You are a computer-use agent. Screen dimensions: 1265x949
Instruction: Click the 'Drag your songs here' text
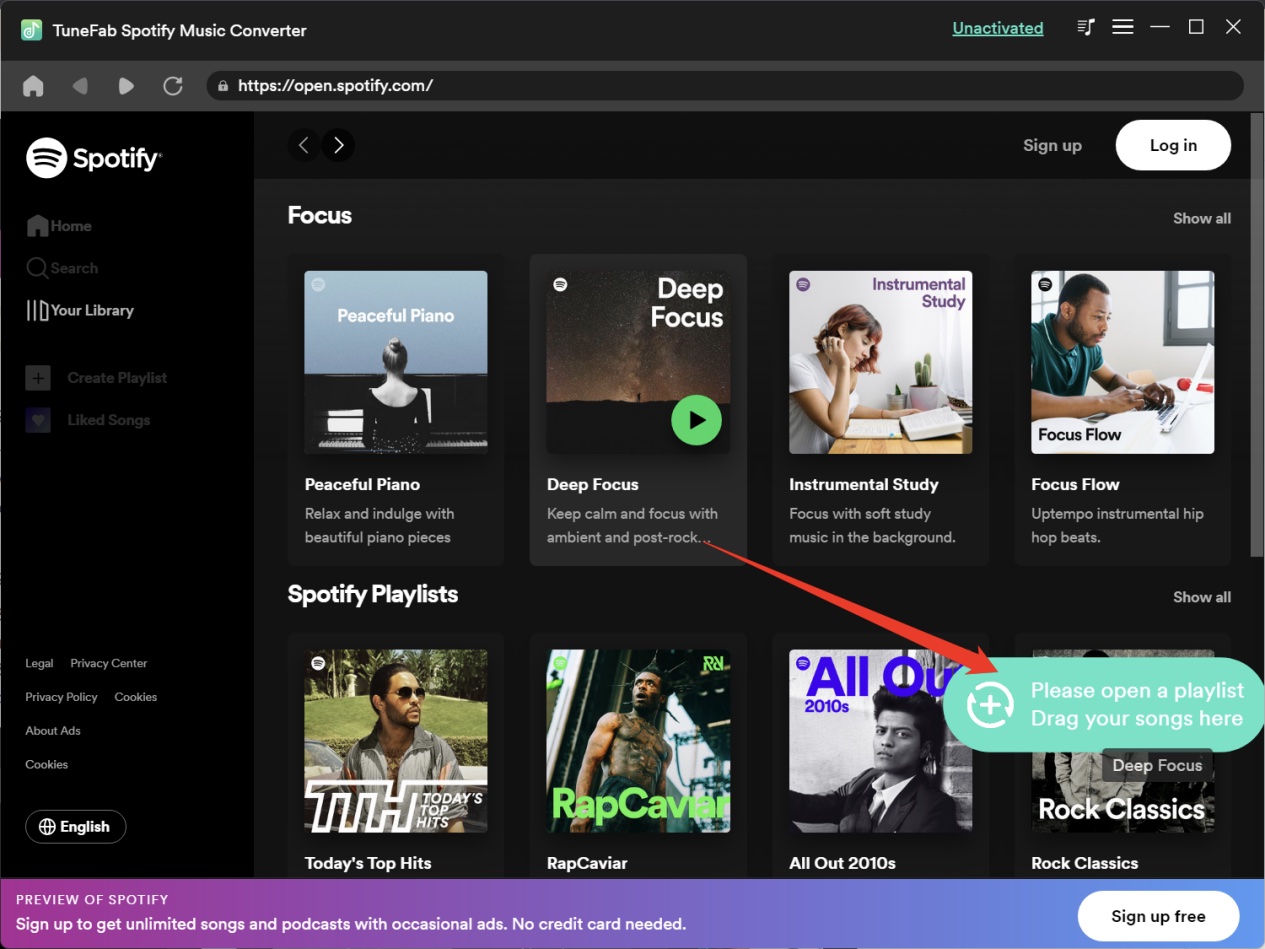click(x=1137, y=718)
